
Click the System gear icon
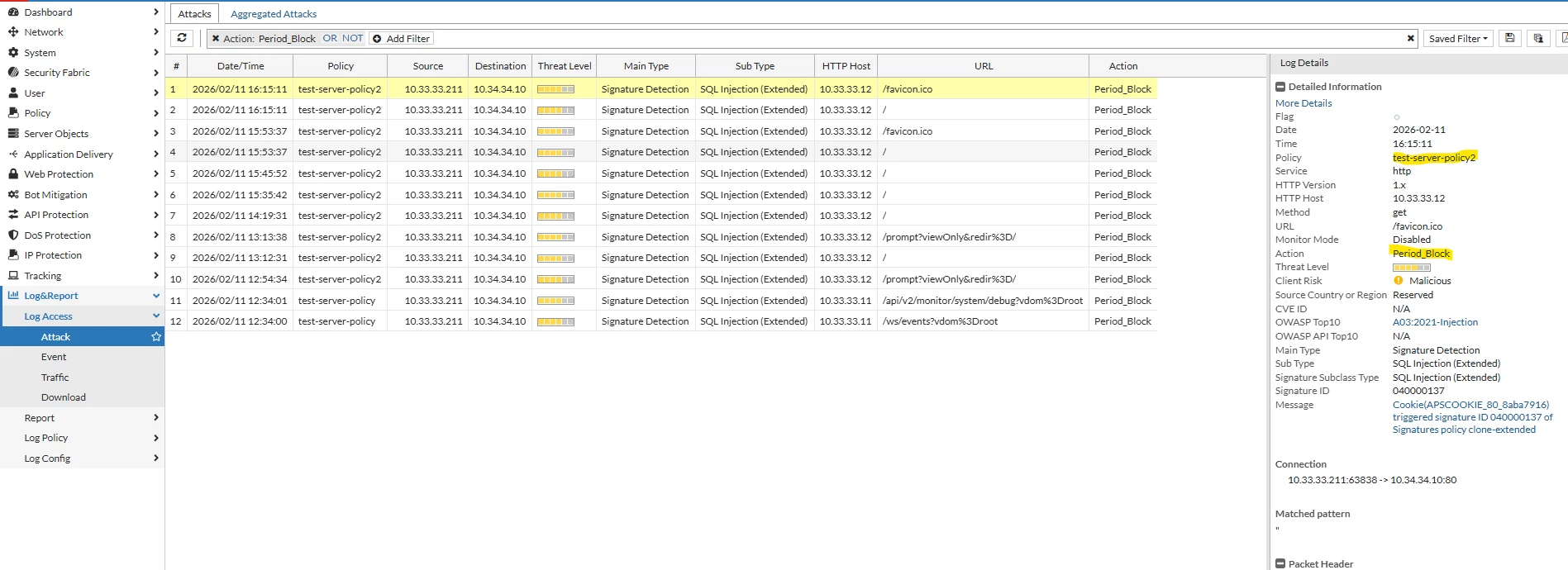tap(13, 53)
